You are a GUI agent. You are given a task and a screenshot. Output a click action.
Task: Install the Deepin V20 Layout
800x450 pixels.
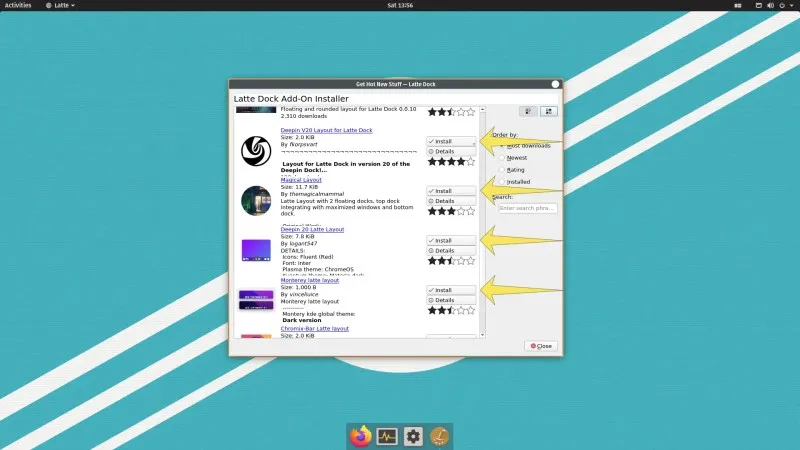[451, 141]
